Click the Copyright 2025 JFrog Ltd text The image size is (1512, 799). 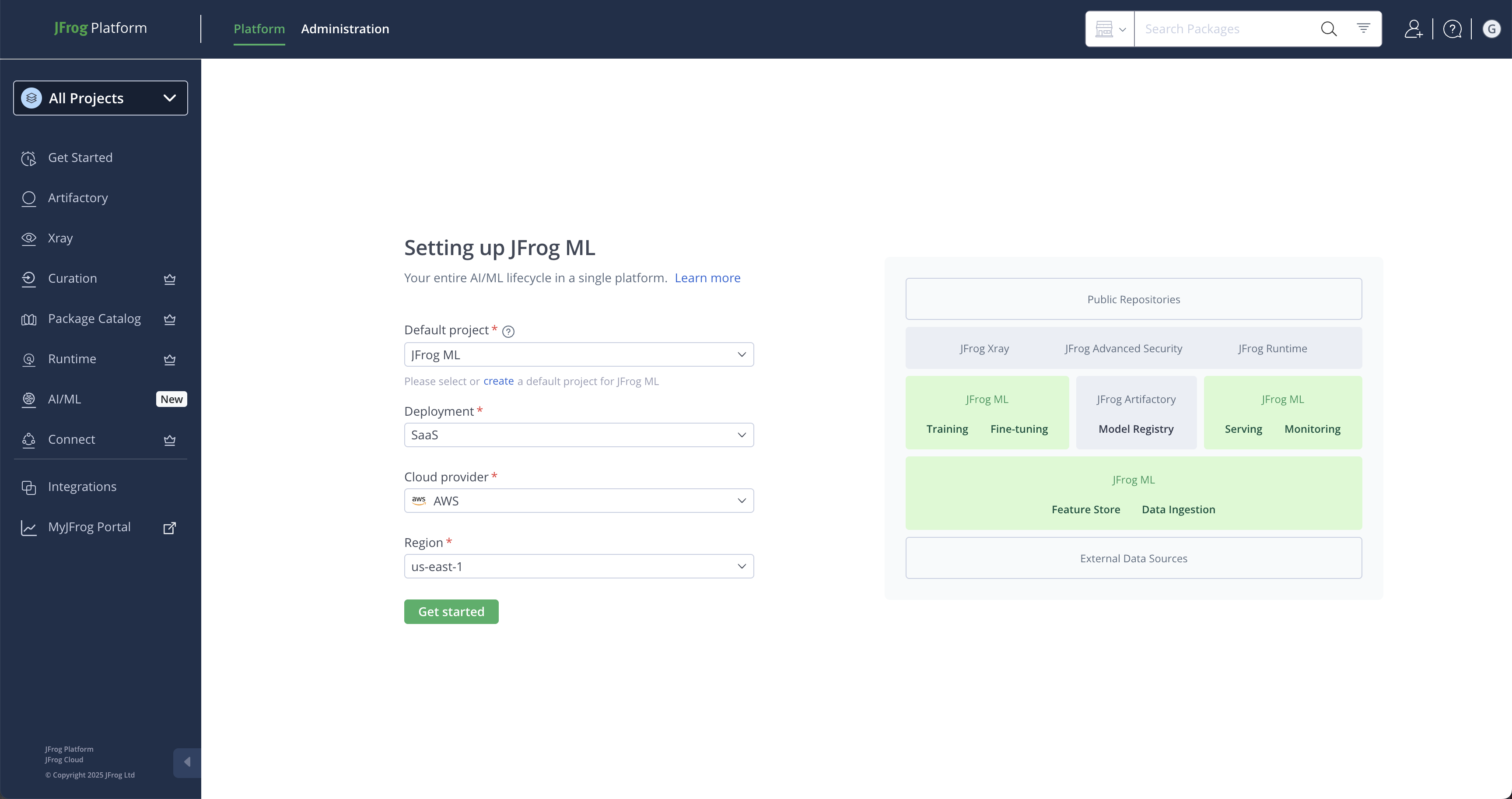90,775
